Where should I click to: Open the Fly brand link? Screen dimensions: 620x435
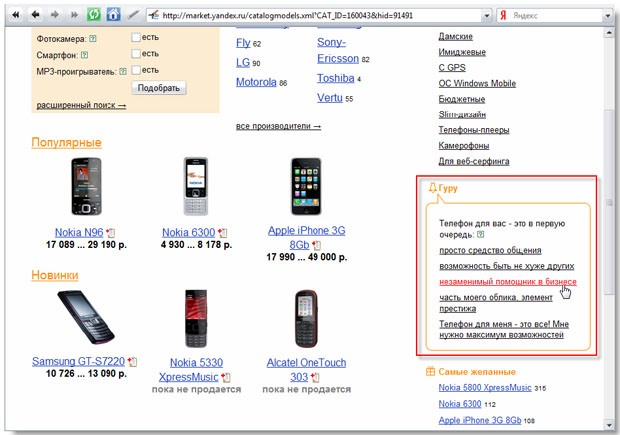[x=243, y=43]
